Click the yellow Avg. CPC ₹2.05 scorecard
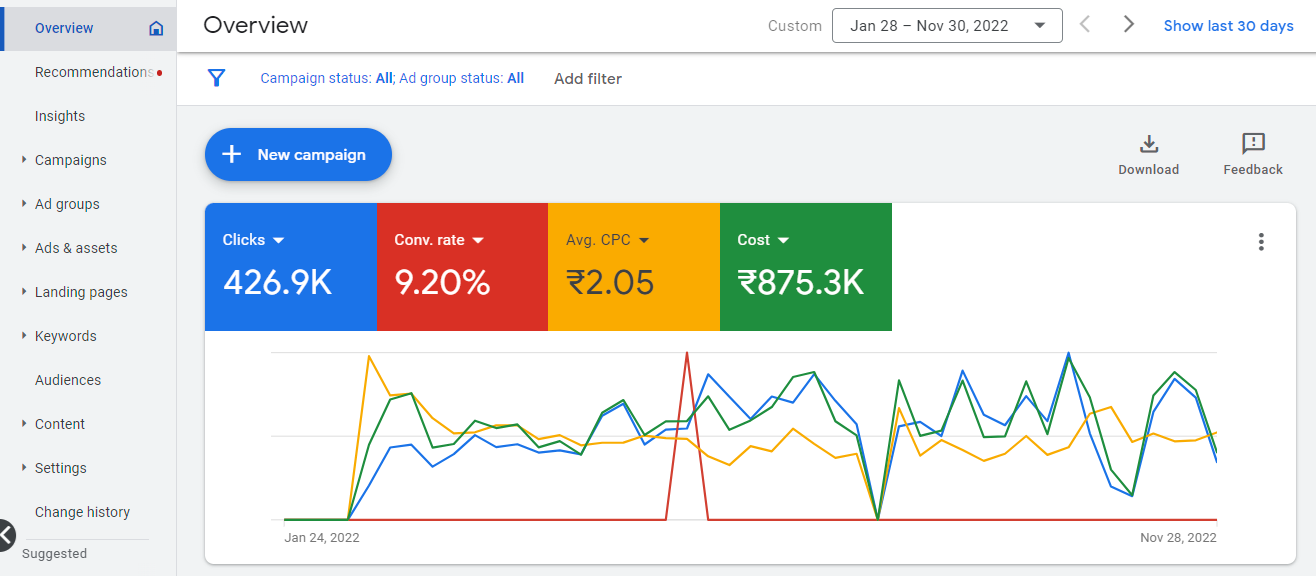Screen dimensions: 1316x576 click(x=634, y=267)
